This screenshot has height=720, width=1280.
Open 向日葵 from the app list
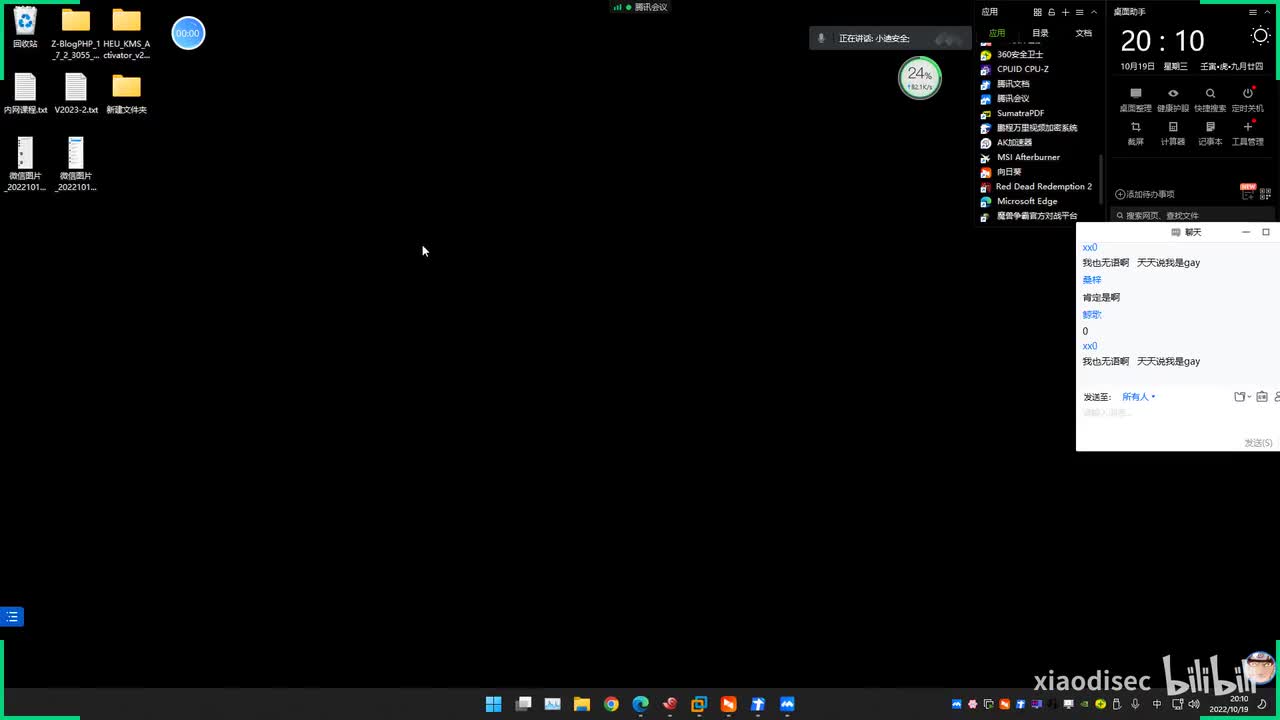click(1001, 172)
